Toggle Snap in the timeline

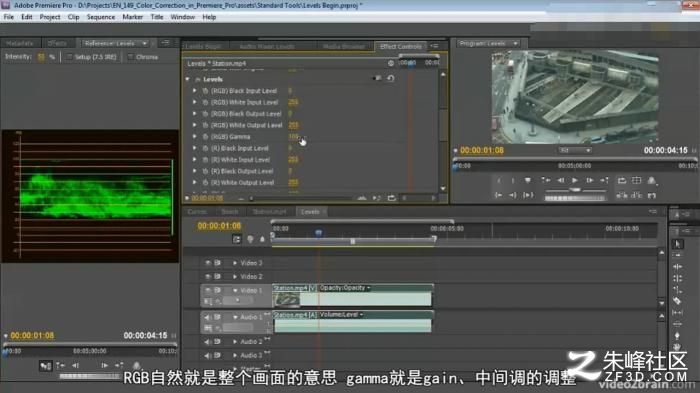coord(237,239)
